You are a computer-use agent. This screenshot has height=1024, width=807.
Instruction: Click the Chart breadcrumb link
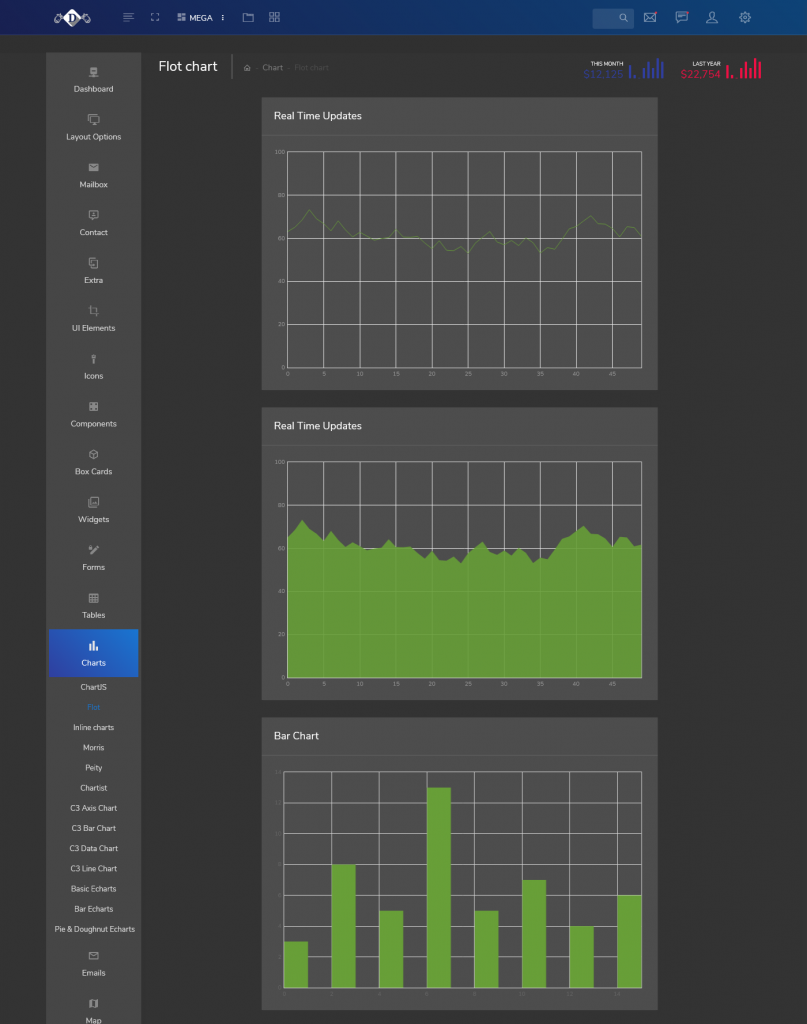272,68
